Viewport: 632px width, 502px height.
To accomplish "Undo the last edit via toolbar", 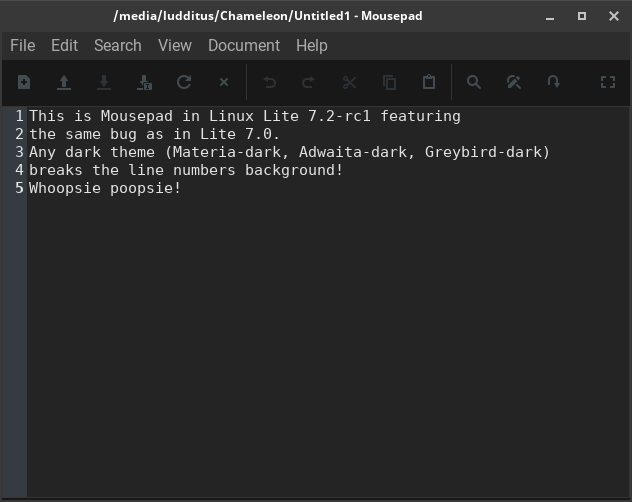I will [x=269, y=83].
